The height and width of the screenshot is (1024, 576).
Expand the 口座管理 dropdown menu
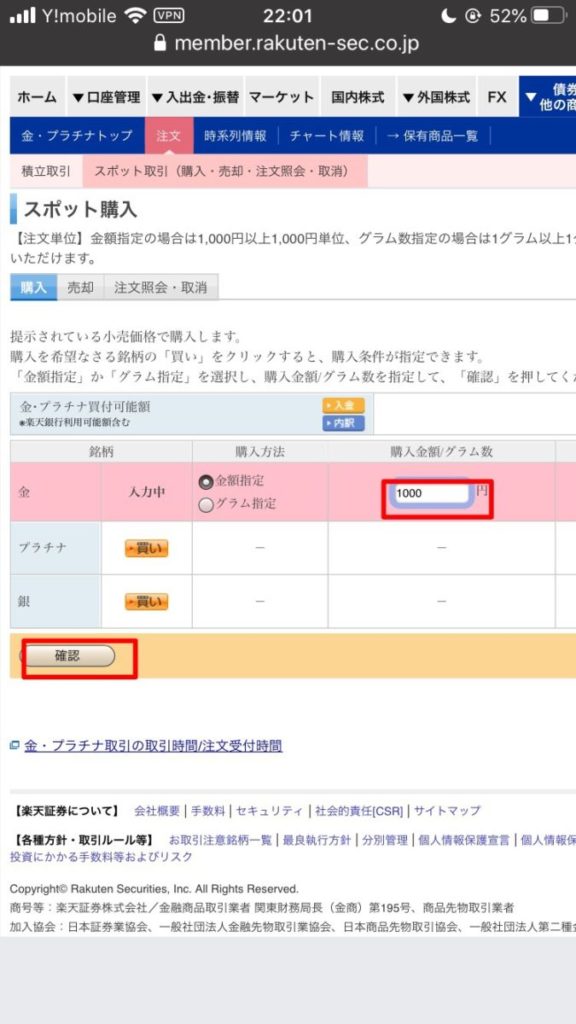[x=106, y=97]
